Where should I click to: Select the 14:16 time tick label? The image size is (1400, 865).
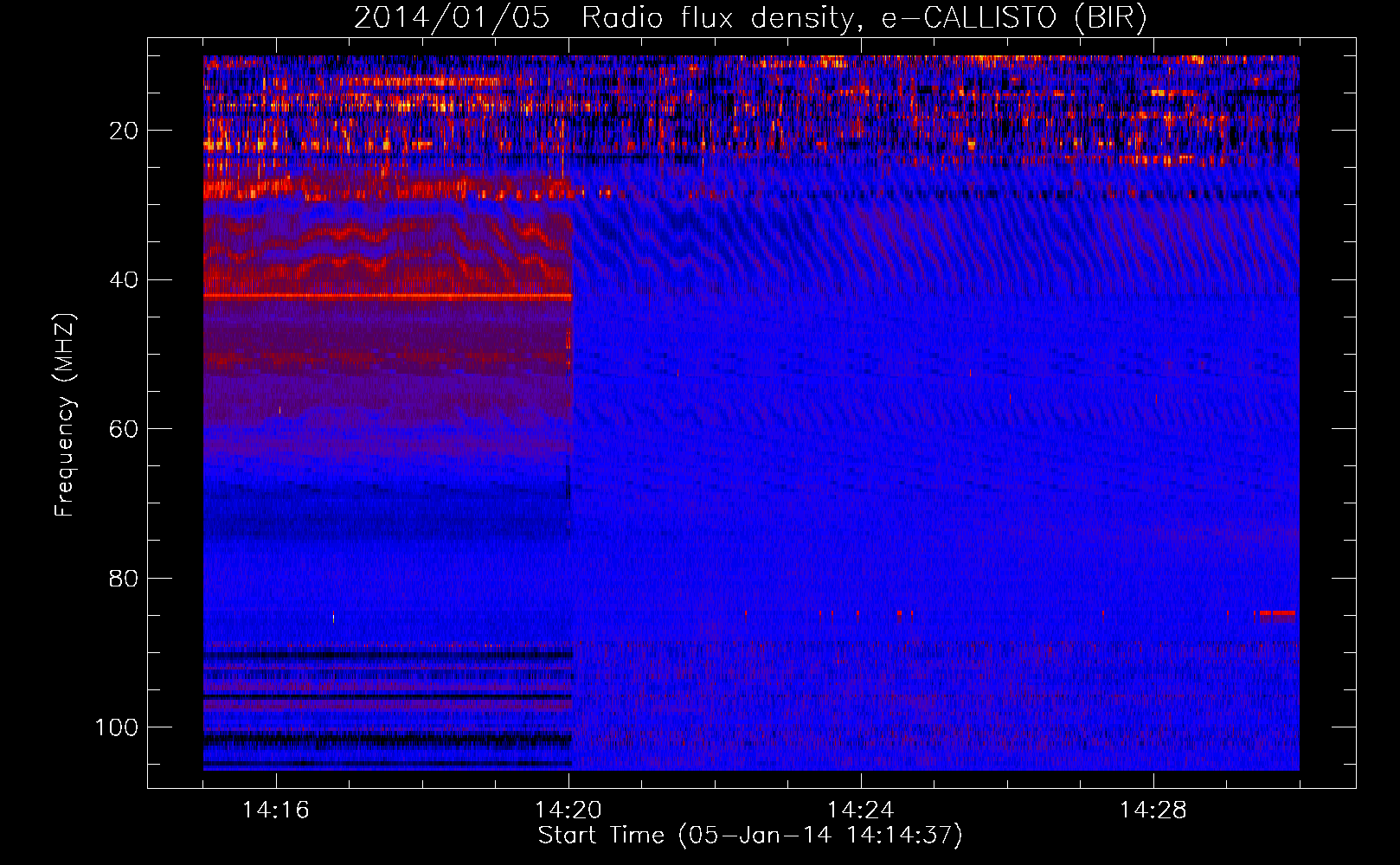click(276, 811)
